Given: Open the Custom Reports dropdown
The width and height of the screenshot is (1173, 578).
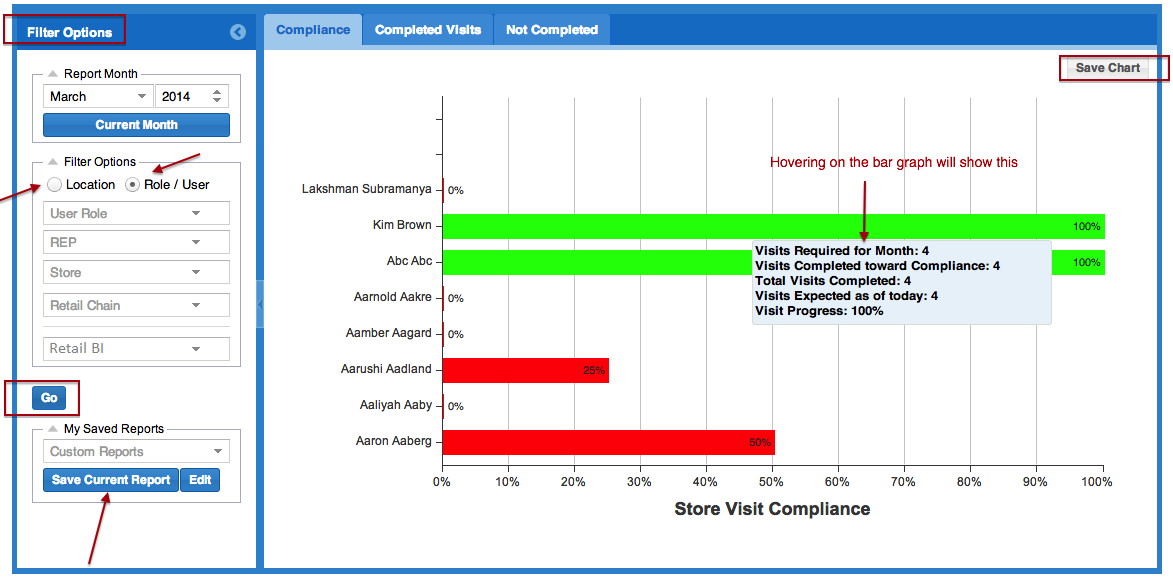Looking at the screenshot, I should pyautogui.click(x=137, y=452).
